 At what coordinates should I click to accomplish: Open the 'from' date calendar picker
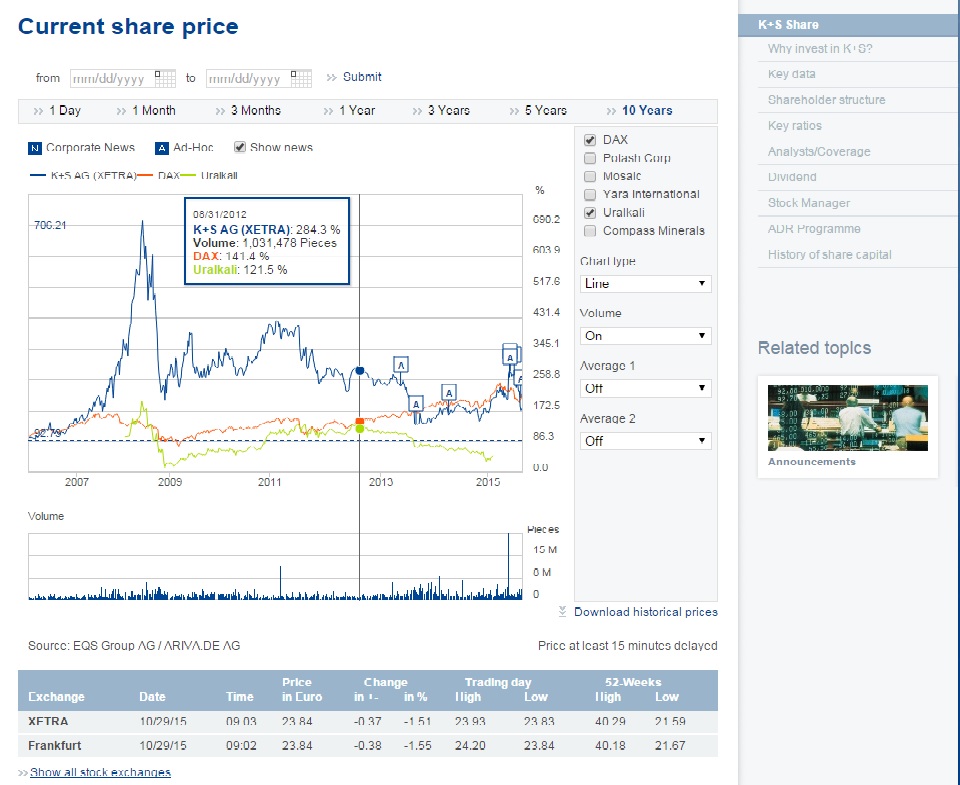(x=166, y=78)
